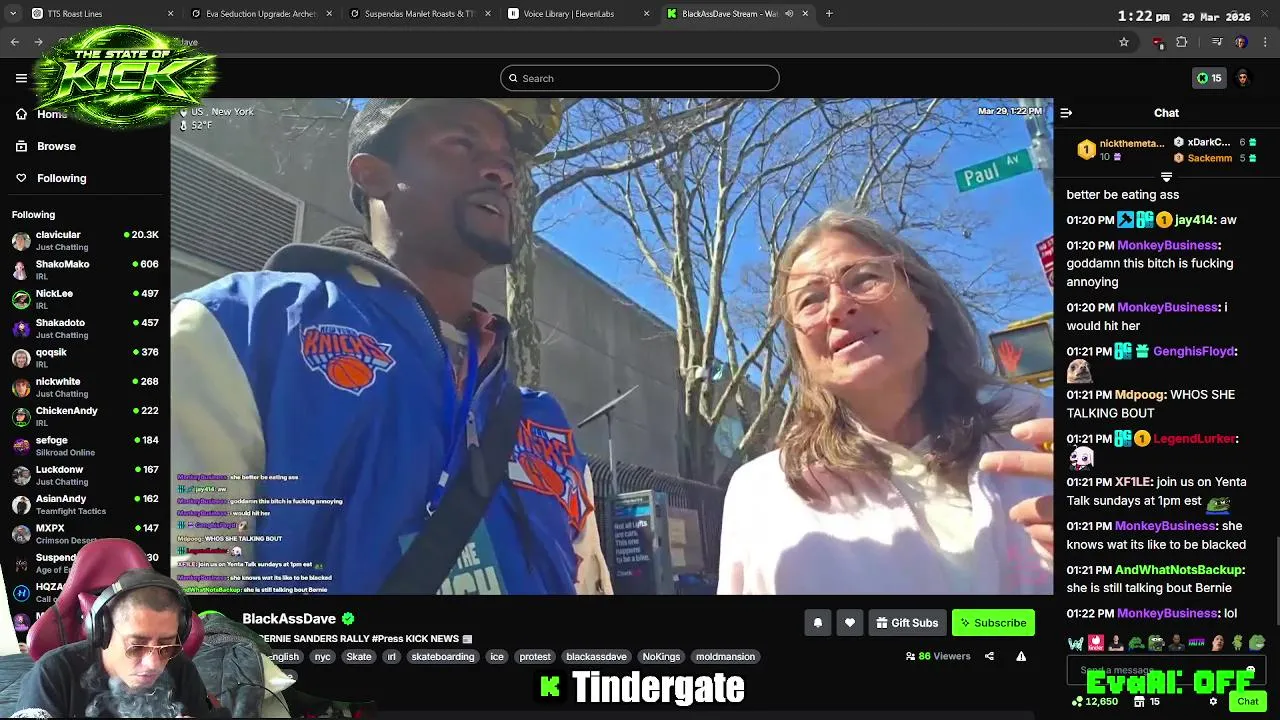Open ShakoMako's channel from Following list
The width and height of the screenshot is (1280, 720).
(85, 270)
